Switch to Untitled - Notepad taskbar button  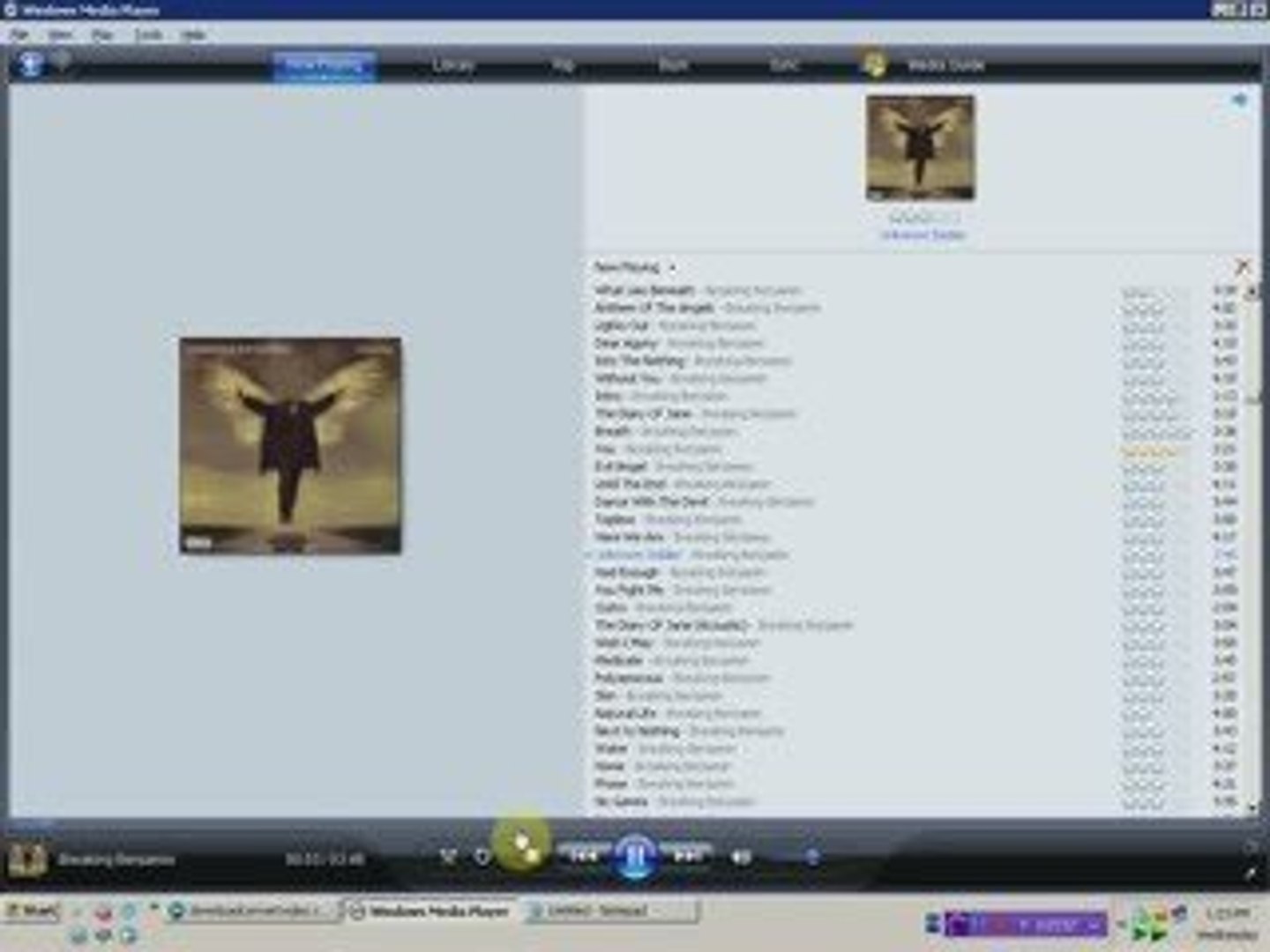[609, 911]
